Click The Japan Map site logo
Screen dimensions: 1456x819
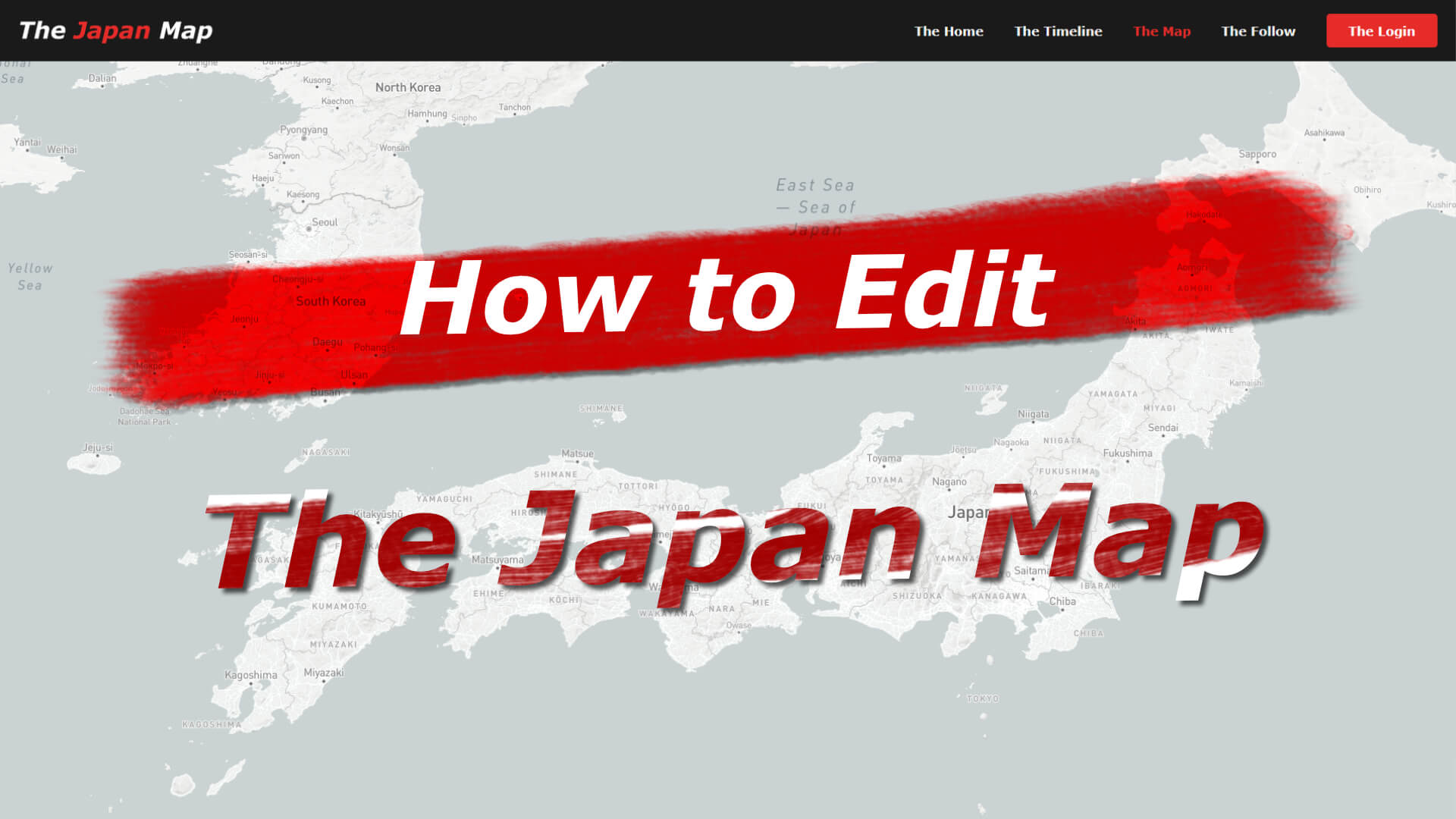pos(115,30)
